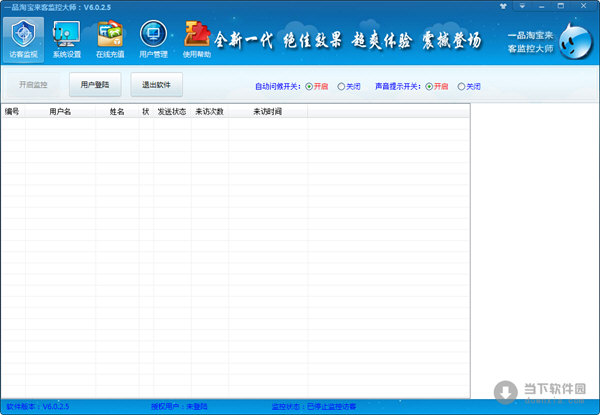Viewport: 600px width, 415px height.
Task: Click the disabled 开启监控 button
Action: [x=33, y=85]
